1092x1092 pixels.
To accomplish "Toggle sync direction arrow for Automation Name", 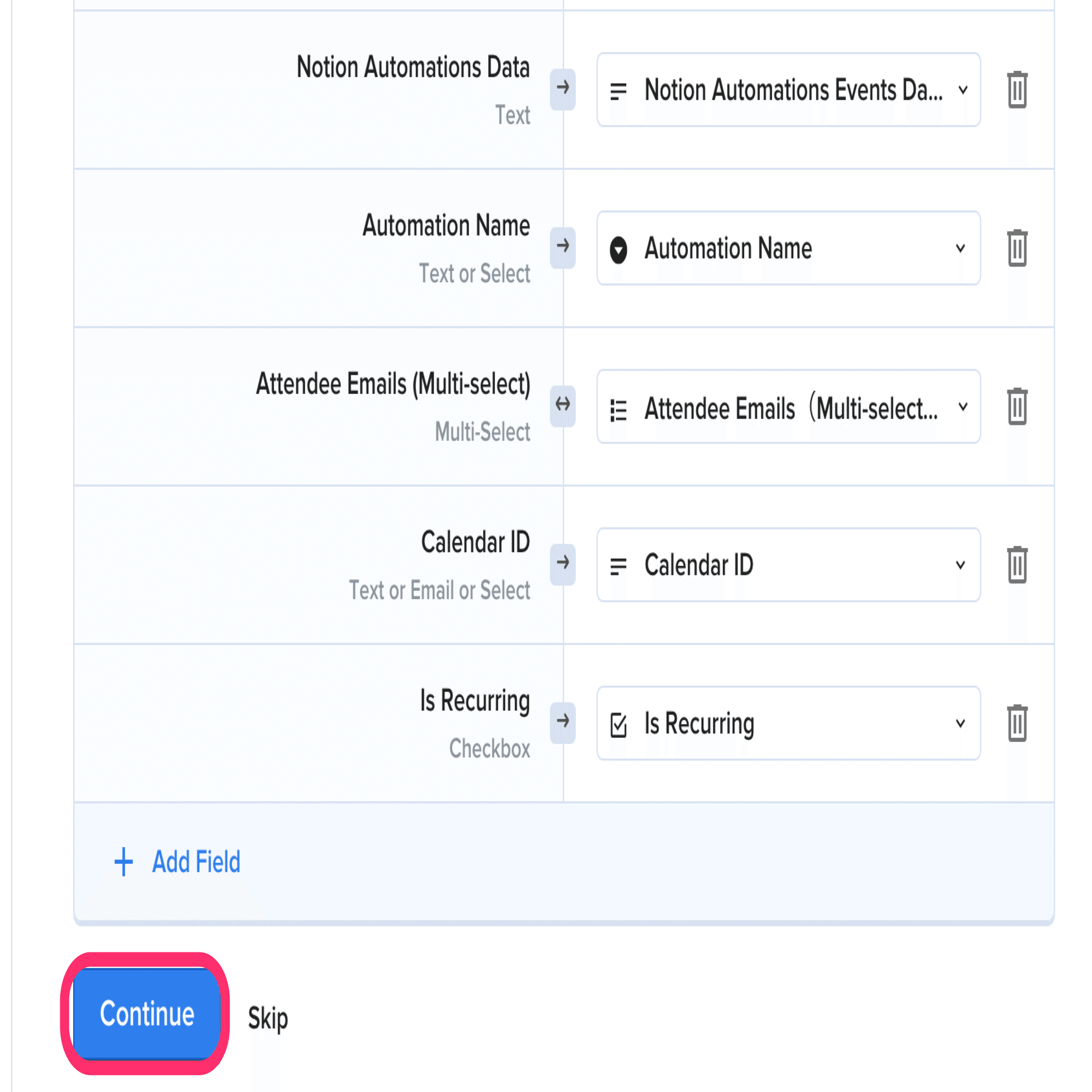I will [x=562, y=246].
